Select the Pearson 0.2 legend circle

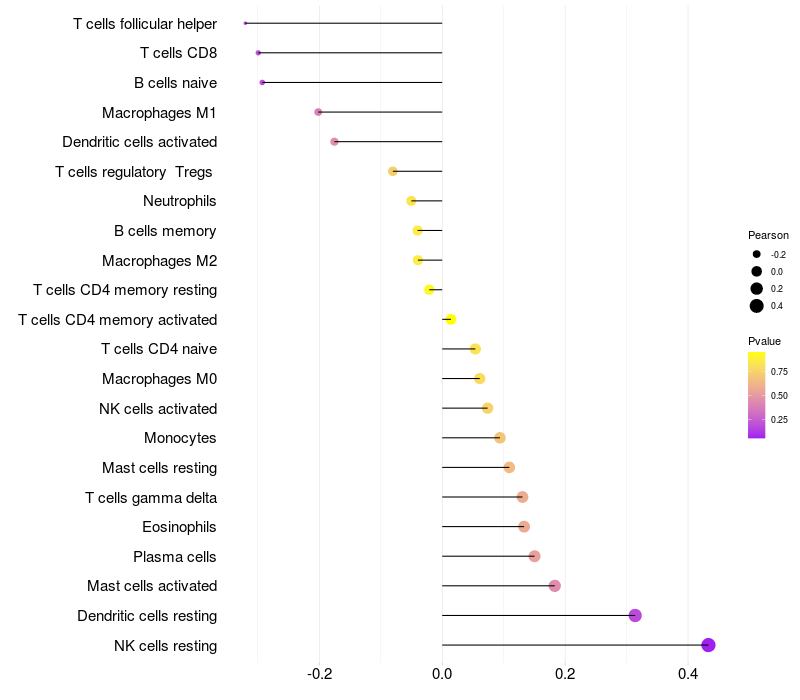click(756, 288)
